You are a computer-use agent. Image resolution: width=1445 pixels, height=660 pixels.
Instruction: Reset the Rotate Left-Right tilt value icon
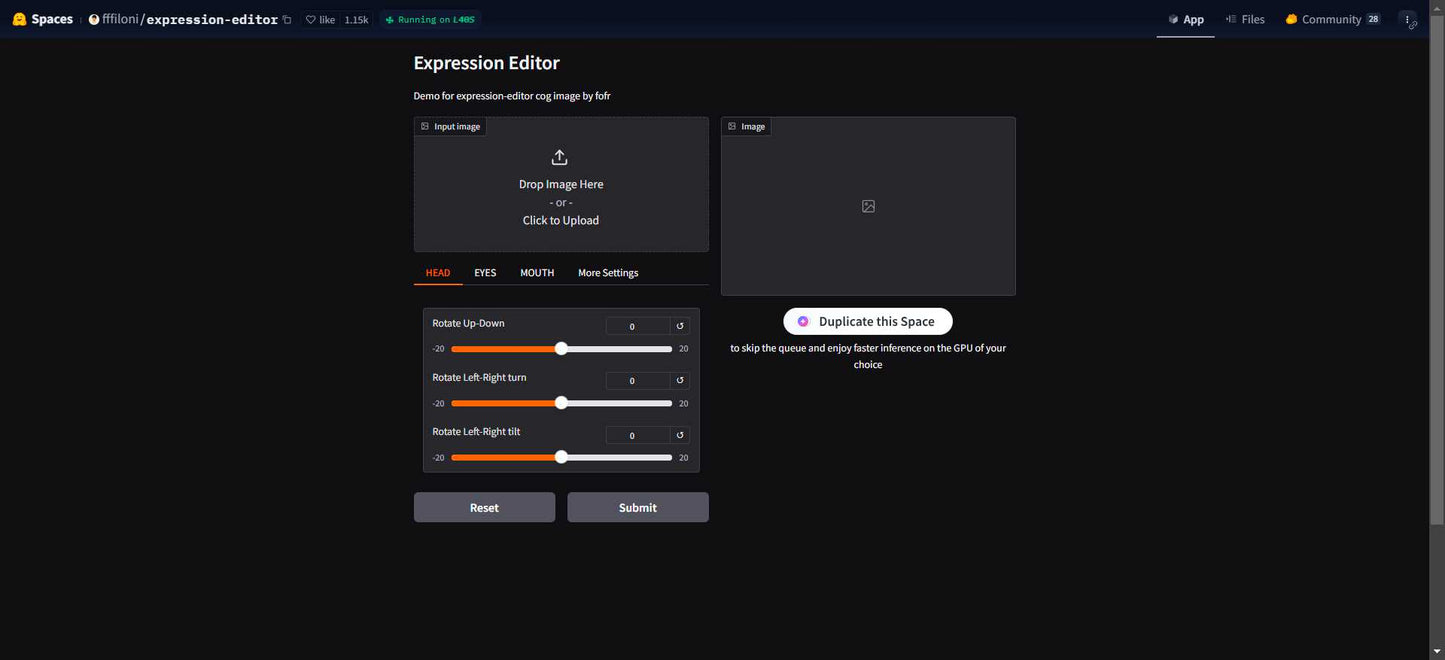click(x=680, y=435)
